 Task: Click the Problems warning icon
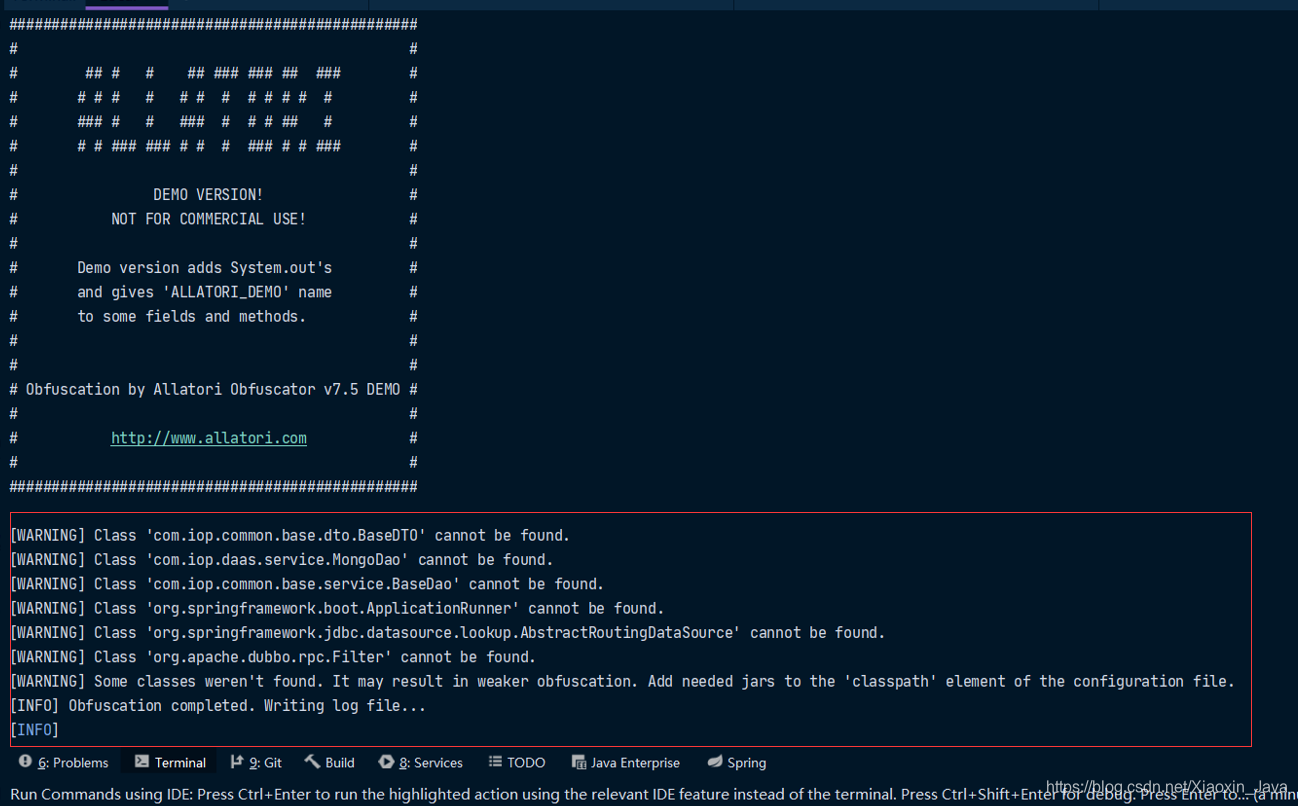tap(25, 761)
